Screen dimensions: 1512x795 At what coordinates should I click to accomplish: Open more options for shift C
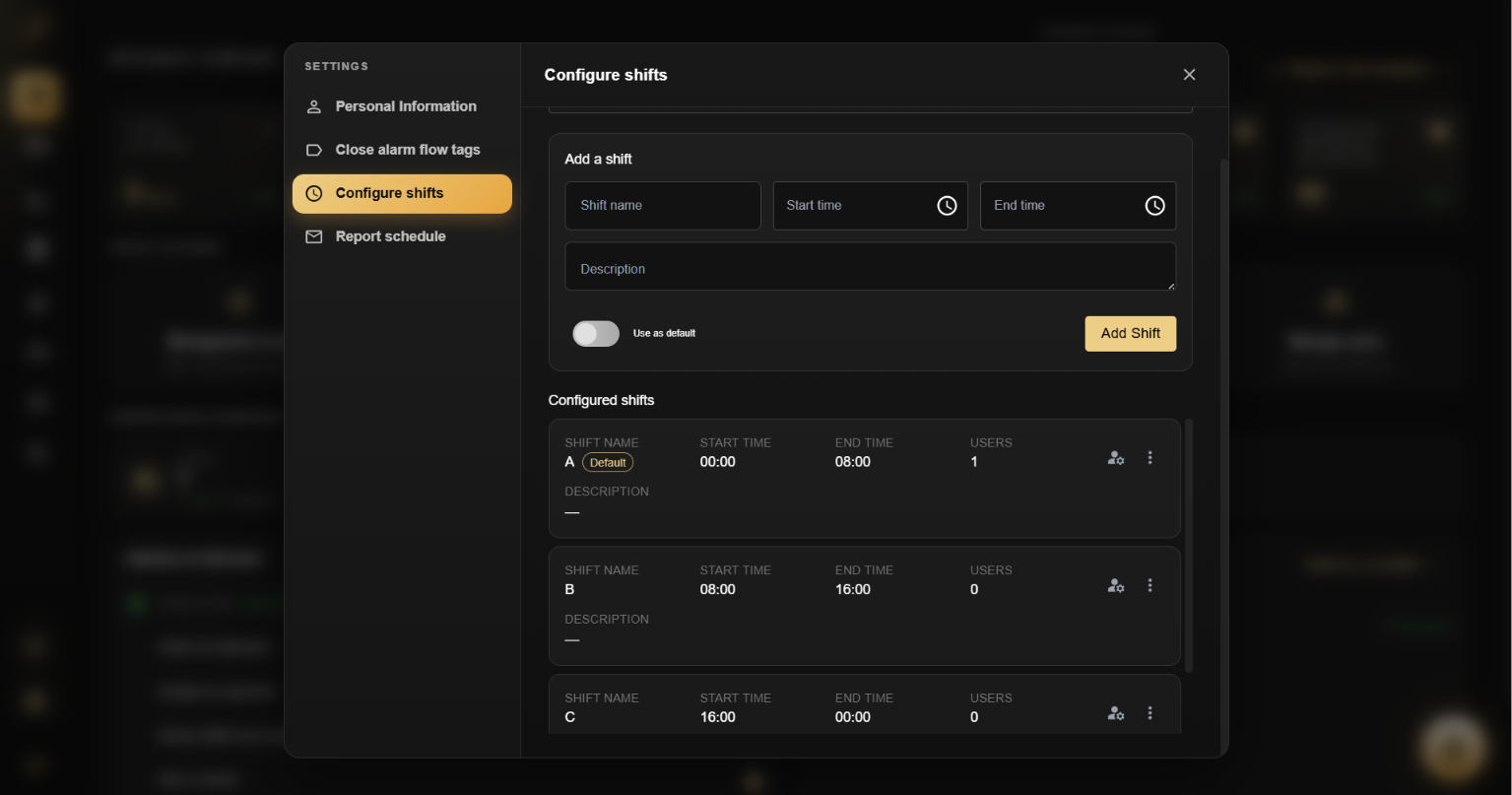tap(1150, 713)
